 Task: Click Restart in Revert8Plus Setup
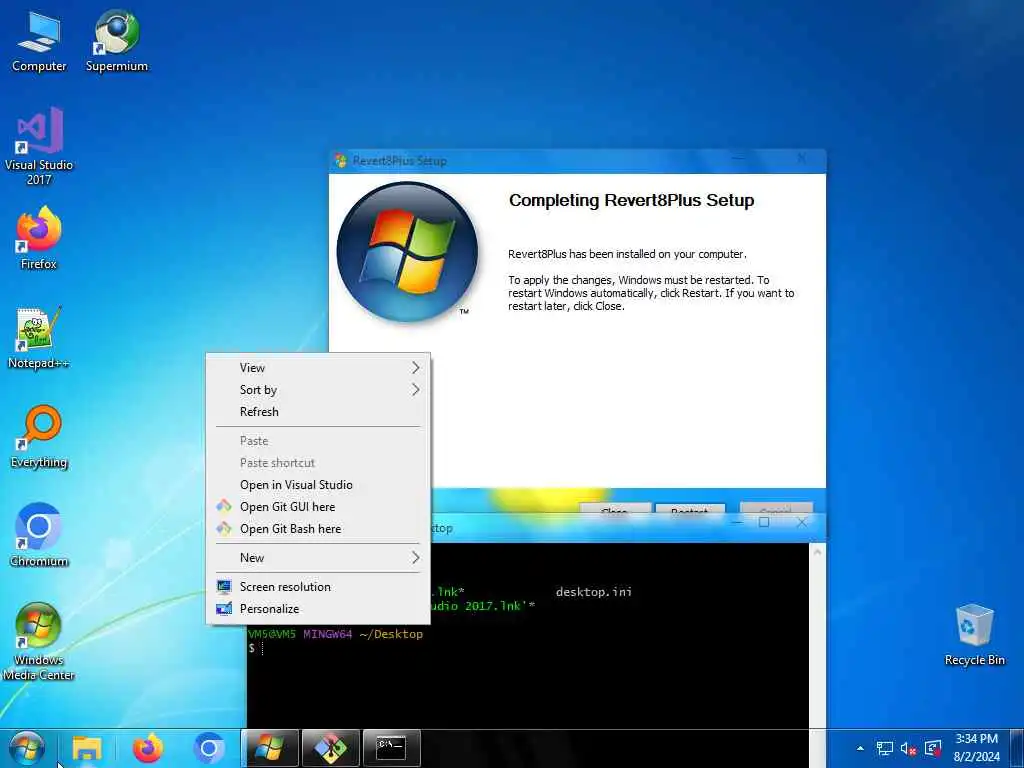[690, 509]
